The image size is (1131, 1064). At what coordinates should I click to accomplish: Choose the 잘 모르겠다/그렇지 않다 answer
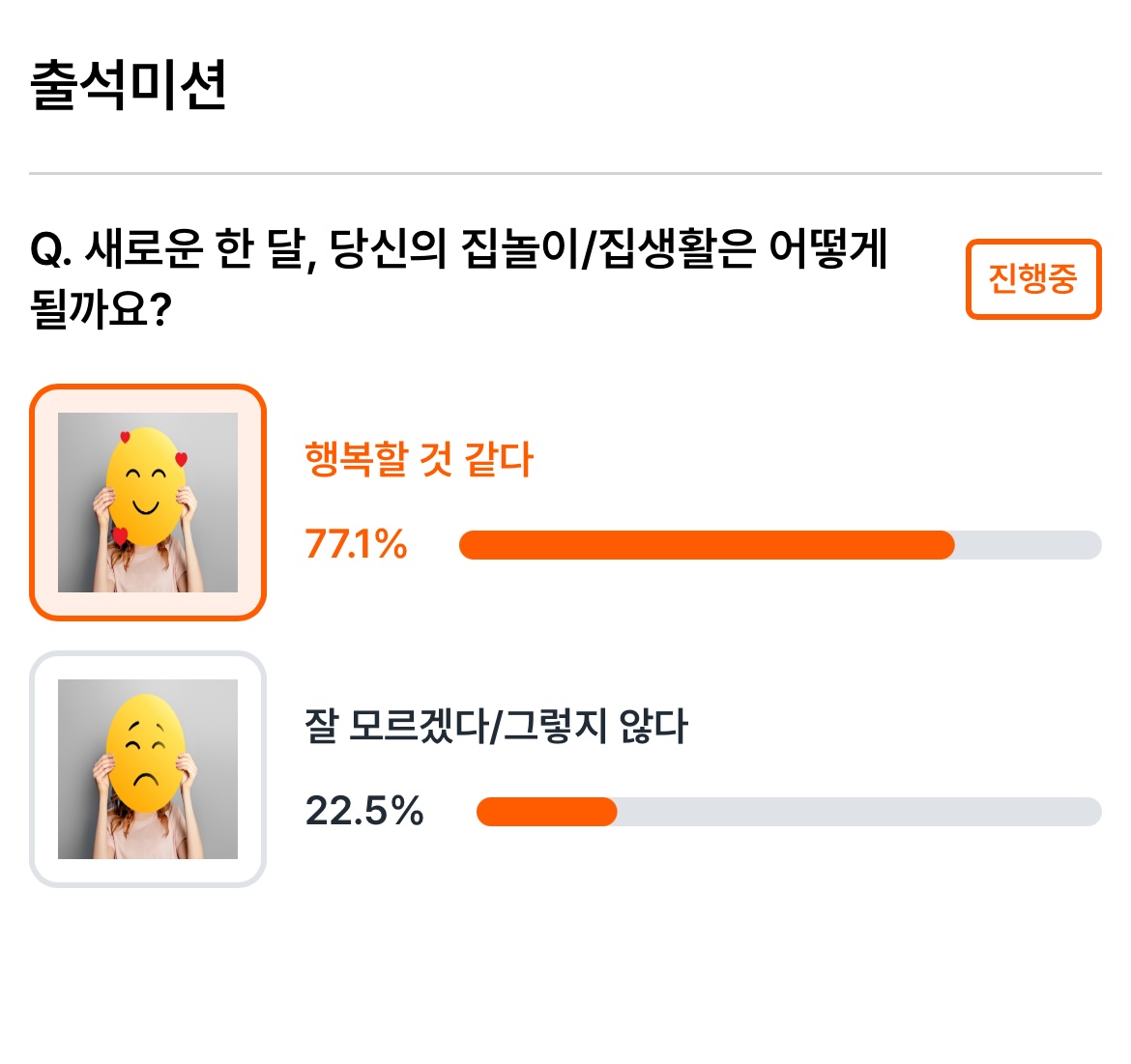coord(496,726)
